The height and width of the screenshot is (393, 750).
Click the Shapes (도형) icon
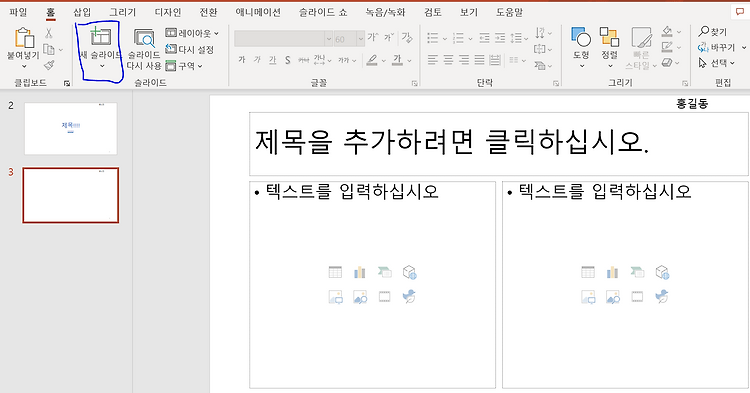[581, 37]
